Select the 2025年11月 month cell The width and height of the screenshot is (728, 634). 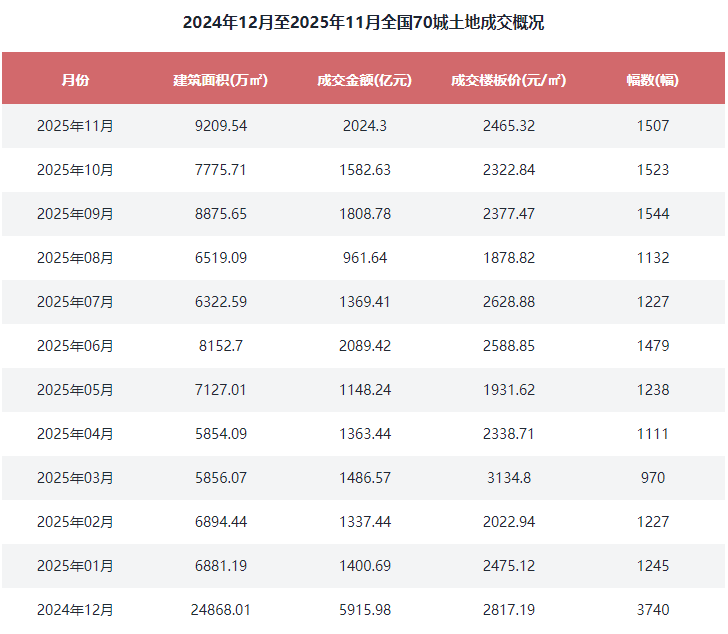coord(75,126)
